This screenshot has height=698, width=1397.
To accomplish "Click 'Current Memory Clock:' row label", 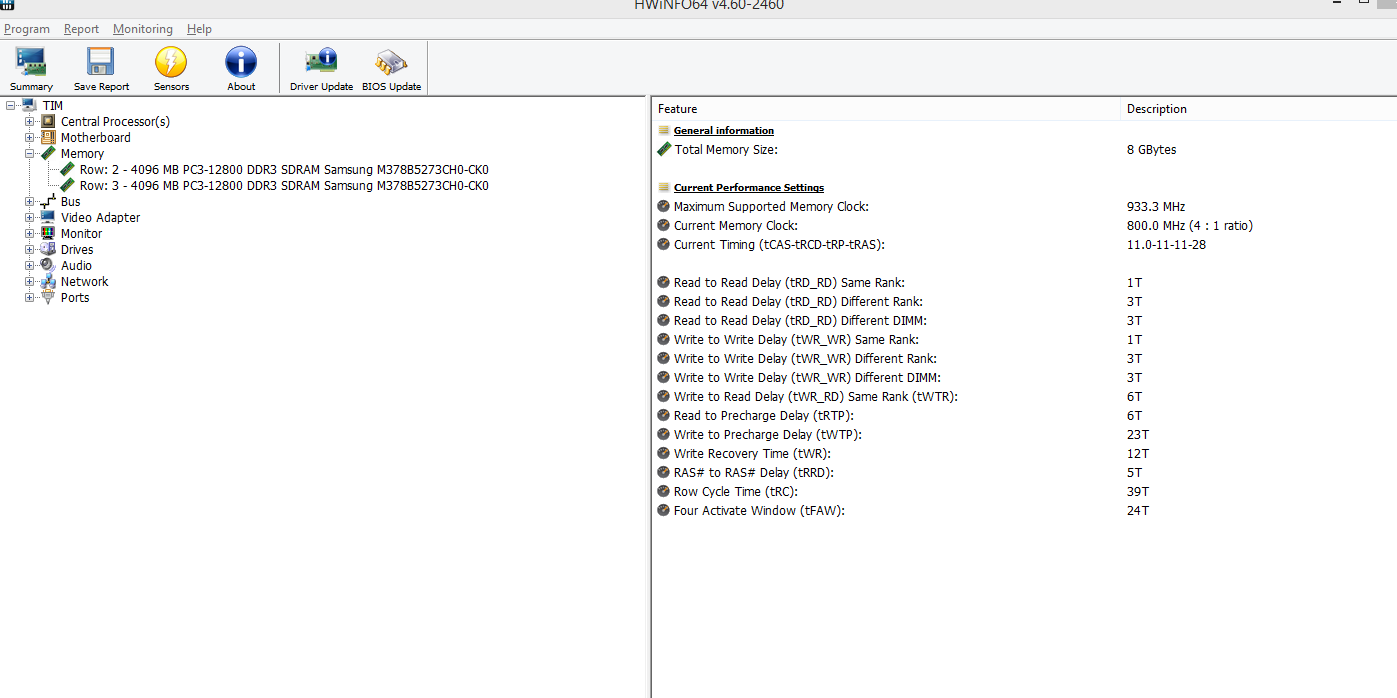I will 735,225.
